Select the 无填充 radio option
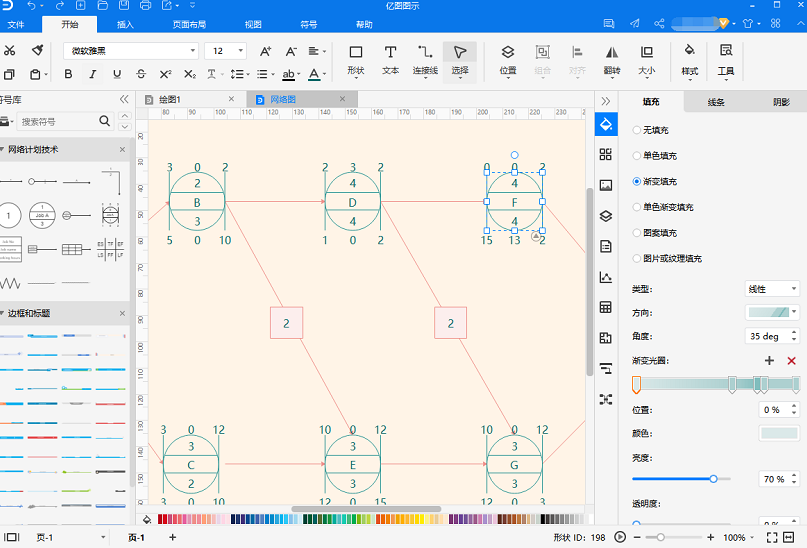Screen dimensions: 807x548 coord(637,130)
